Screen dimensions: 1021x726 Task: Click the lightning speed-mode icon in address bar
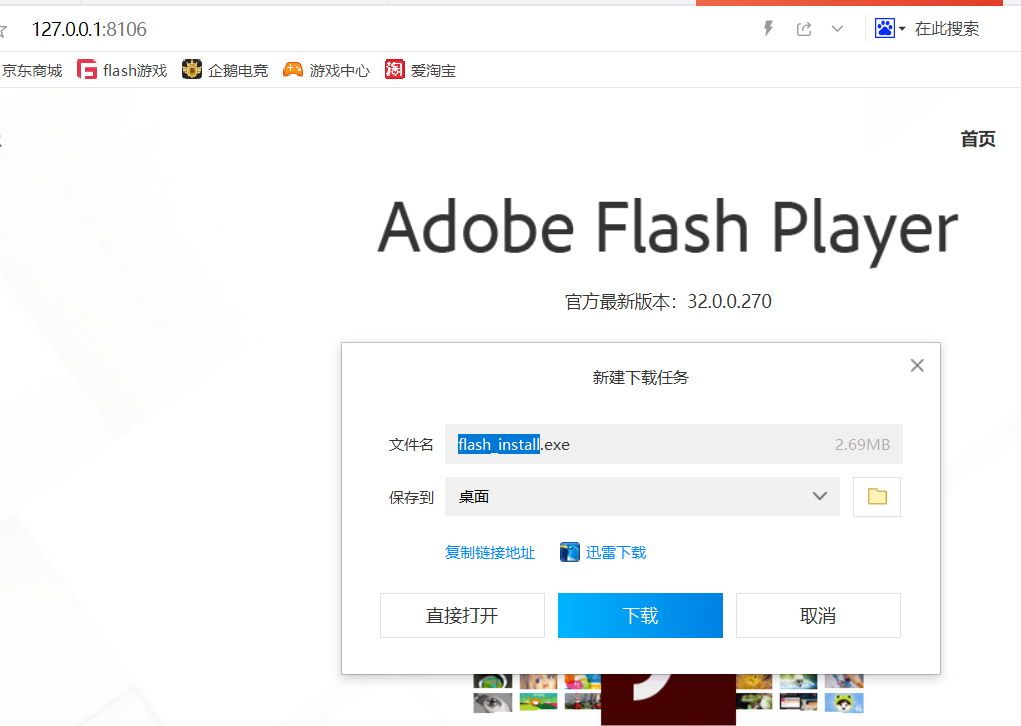(x=768, y=28)
